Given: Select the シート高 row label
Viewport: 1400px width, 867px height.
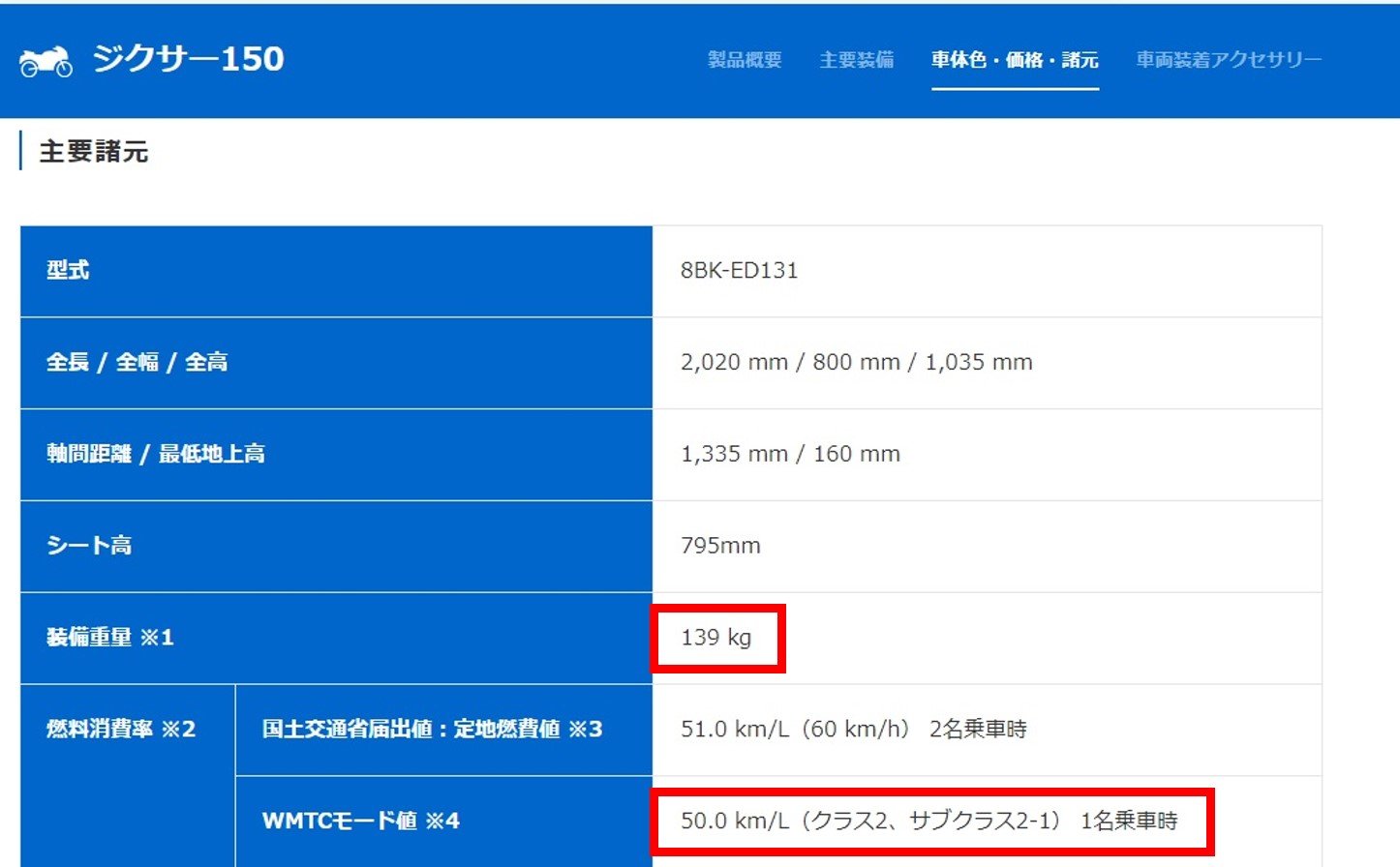Looking at the screenshot, I should point(89,546).
